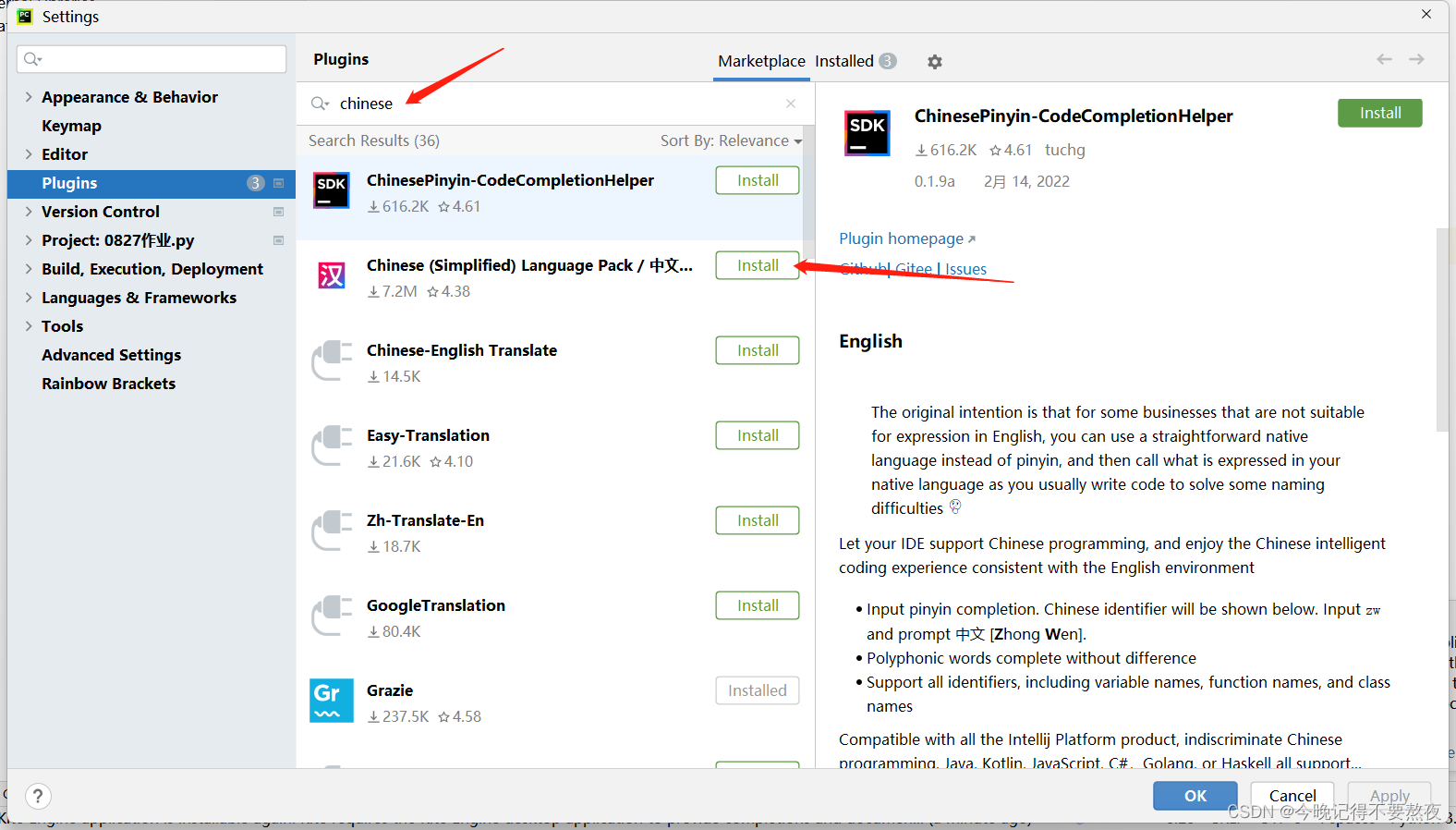Open the Issues link
Screen dimensions: 1456x830
coord(965,269)
